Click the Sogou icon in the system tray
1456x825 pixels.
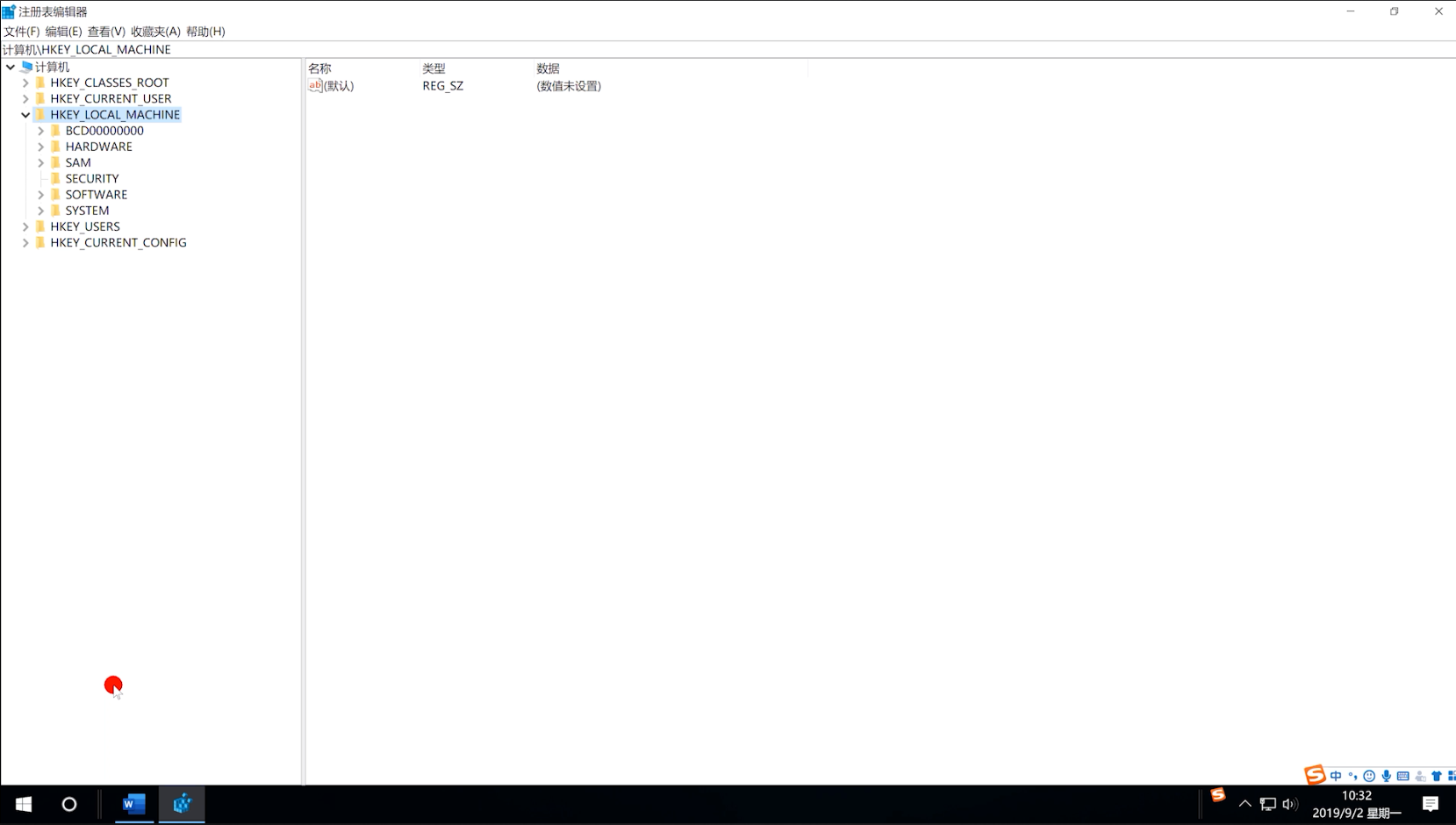pyautogui.click(x=1218, y=795)
